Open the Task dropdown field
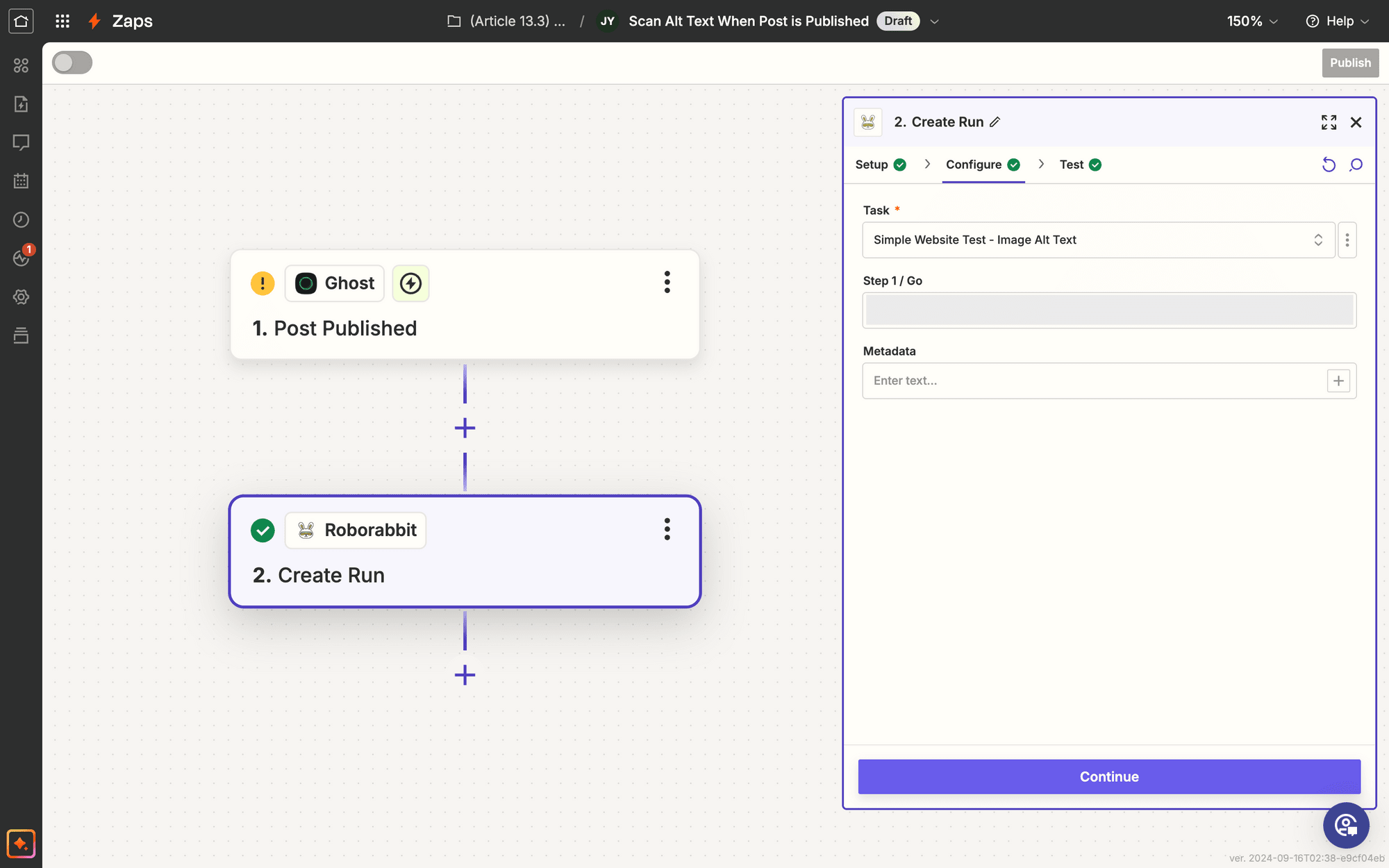Viewport: 1389px width, 868px height. (1099, 240)
